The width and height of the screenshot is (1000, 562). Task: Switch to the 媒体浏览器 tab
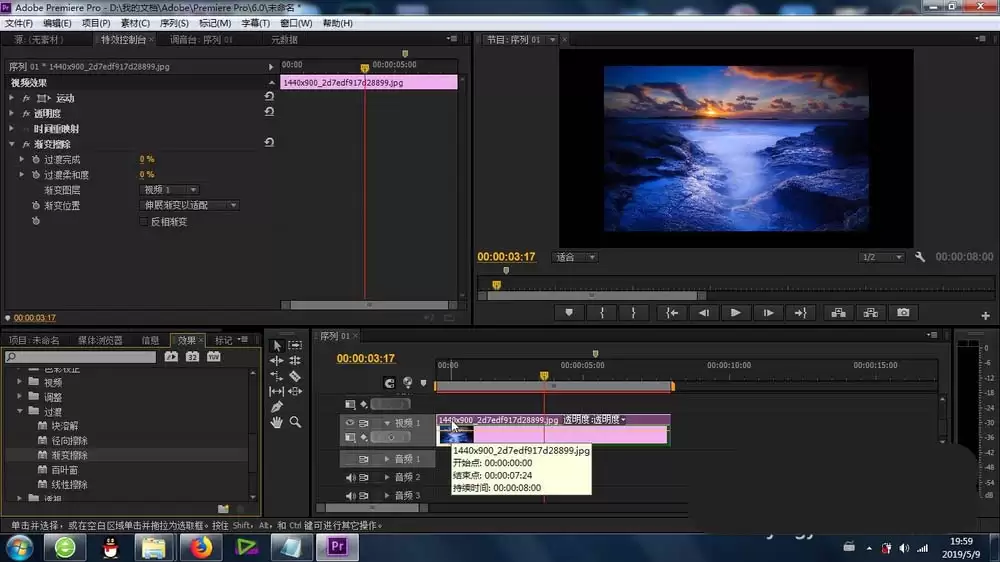click(100, 340)
